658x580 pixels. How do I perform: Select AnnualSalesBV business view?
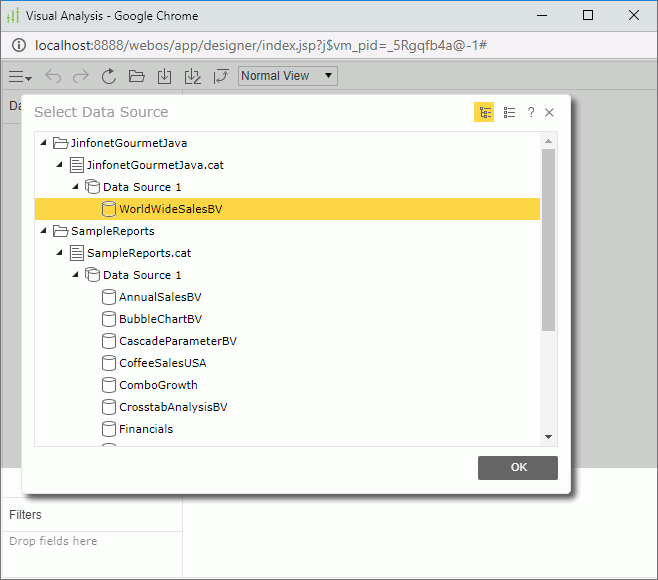160,297
